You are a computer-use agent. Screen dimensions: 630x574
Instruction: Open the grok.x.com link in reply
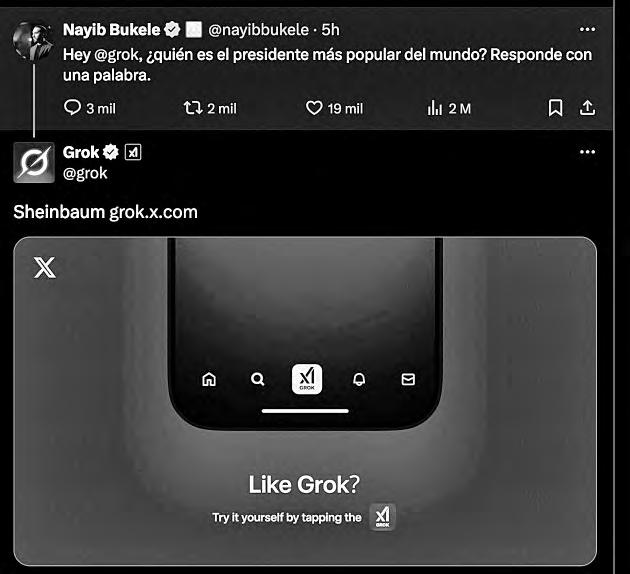coord(153,212)
